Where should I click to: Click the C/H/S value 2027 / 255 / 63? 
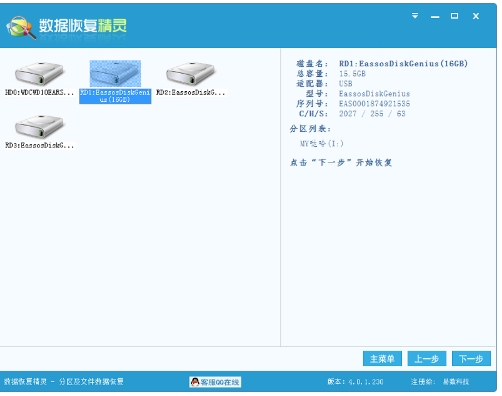pyautogui.click(x=372, y=114)
